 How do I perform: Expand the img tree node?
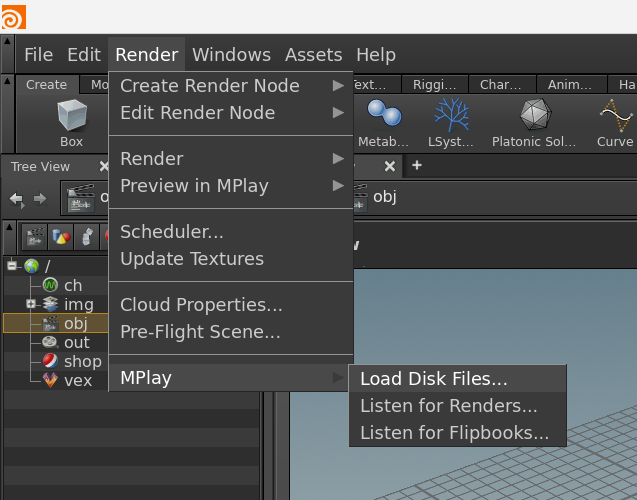[x=30, y=304]
